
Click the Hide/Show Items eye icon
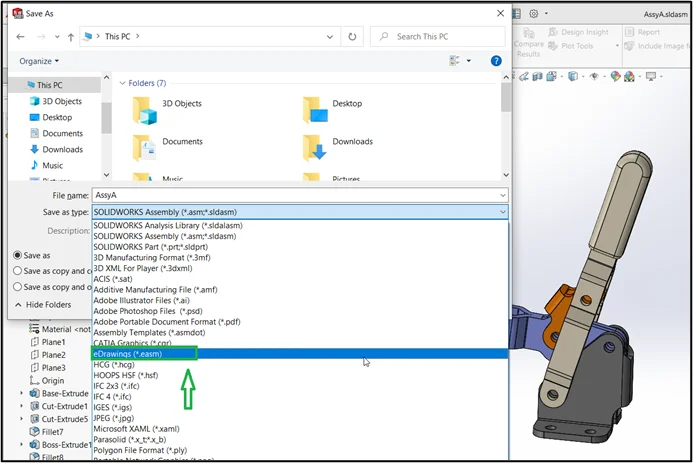click(x=594, y=76)
